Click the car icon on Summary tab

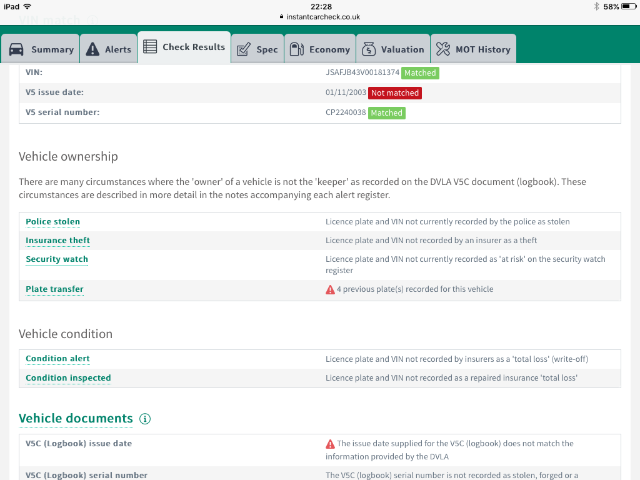tap(17, 49)
